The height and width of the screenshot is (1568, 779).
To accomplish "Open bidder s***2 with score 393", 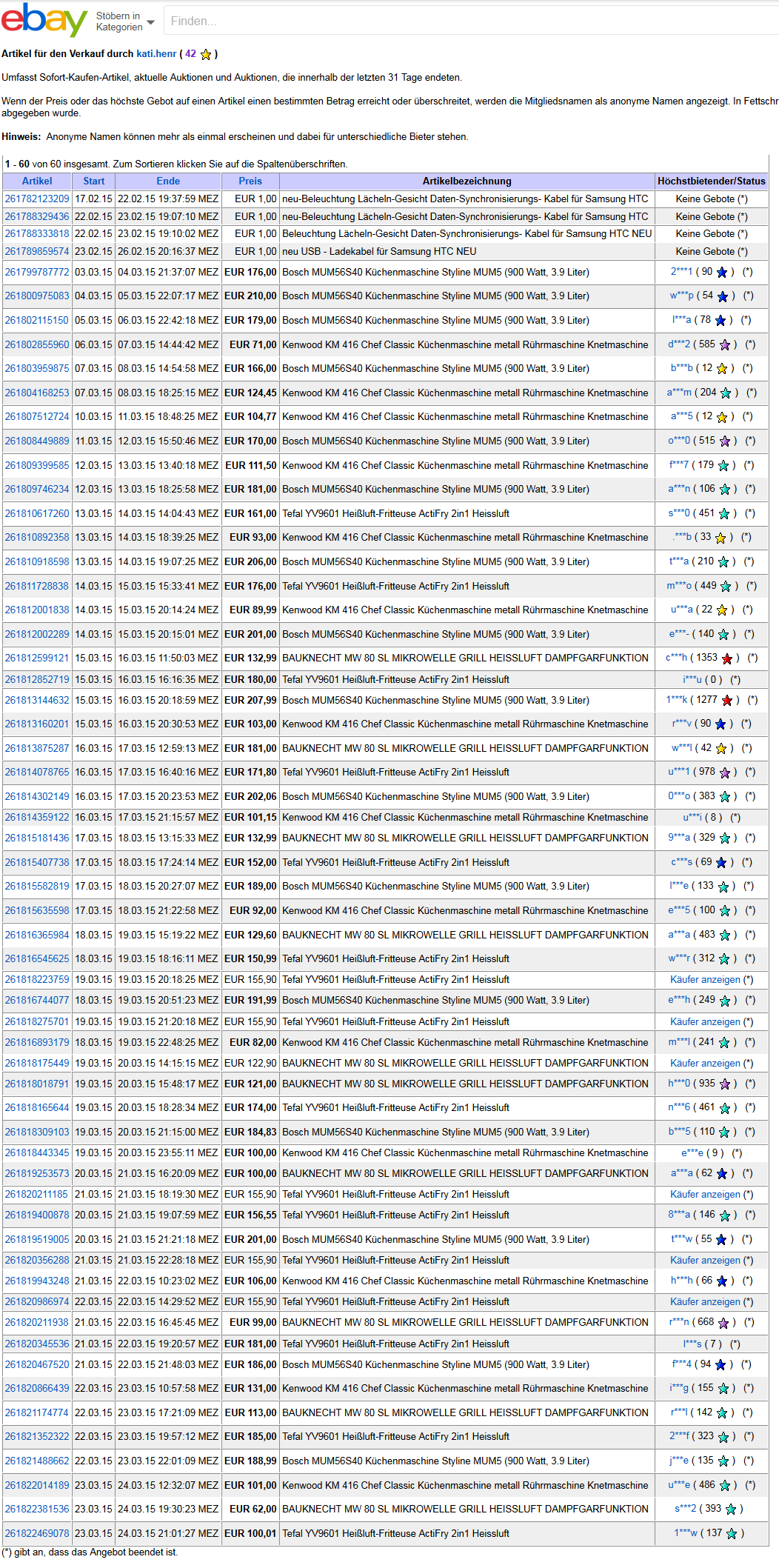I will tap(686, 1509).
